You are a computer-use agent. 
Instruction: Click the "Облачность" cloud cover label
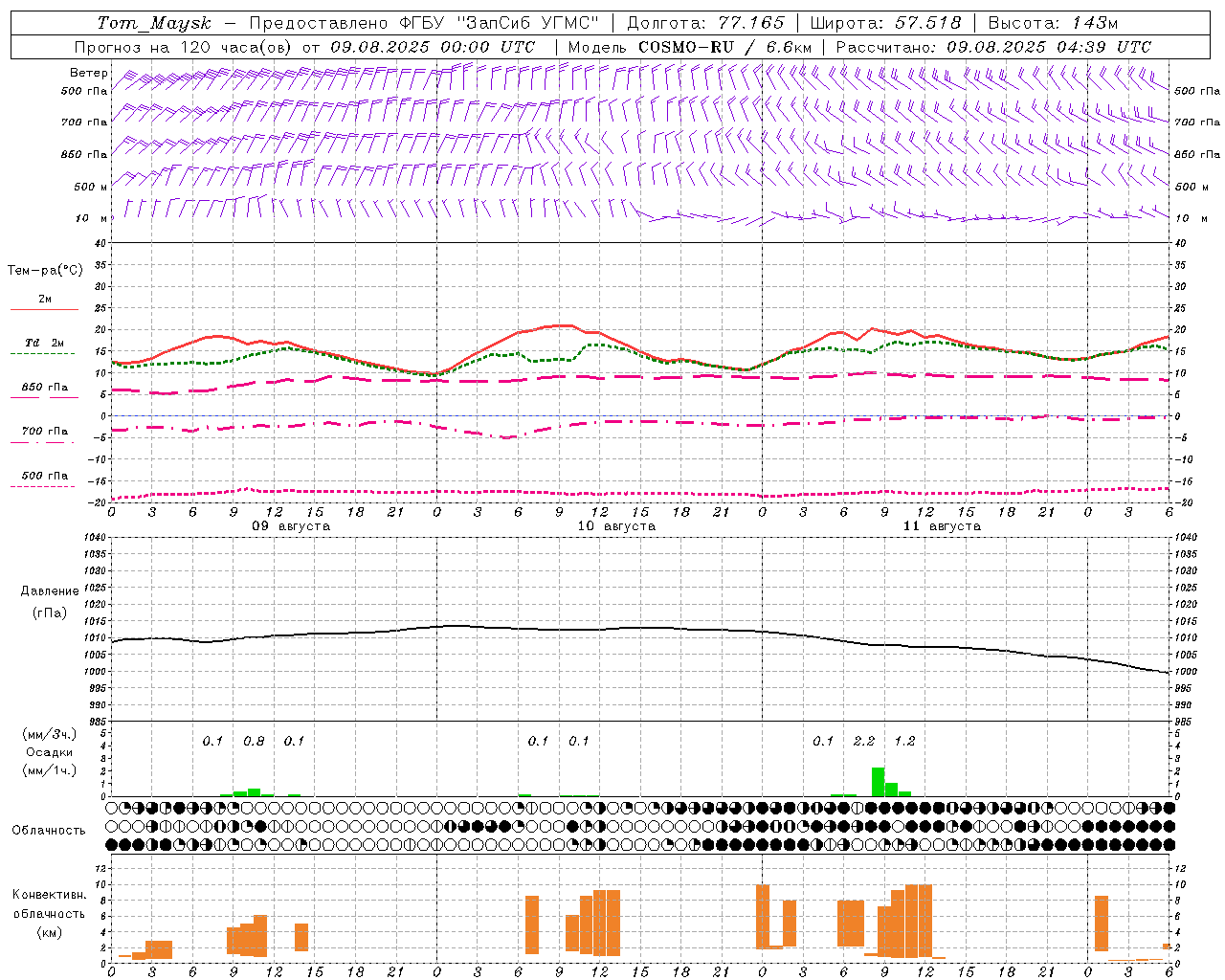[49, 831]
